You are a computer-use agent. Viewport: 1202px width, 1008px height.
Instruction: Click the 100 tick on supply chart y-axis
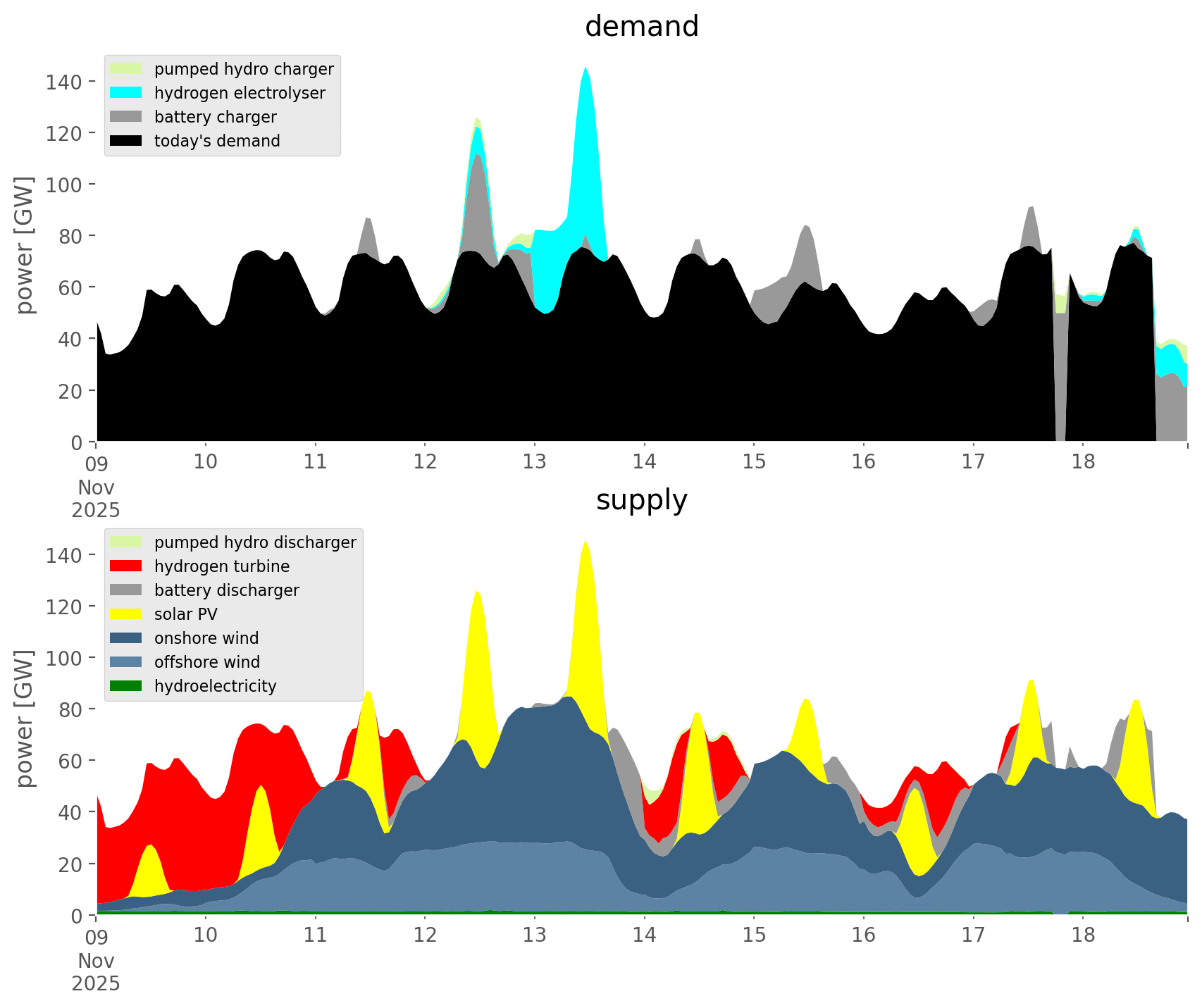tap(63, 658)
